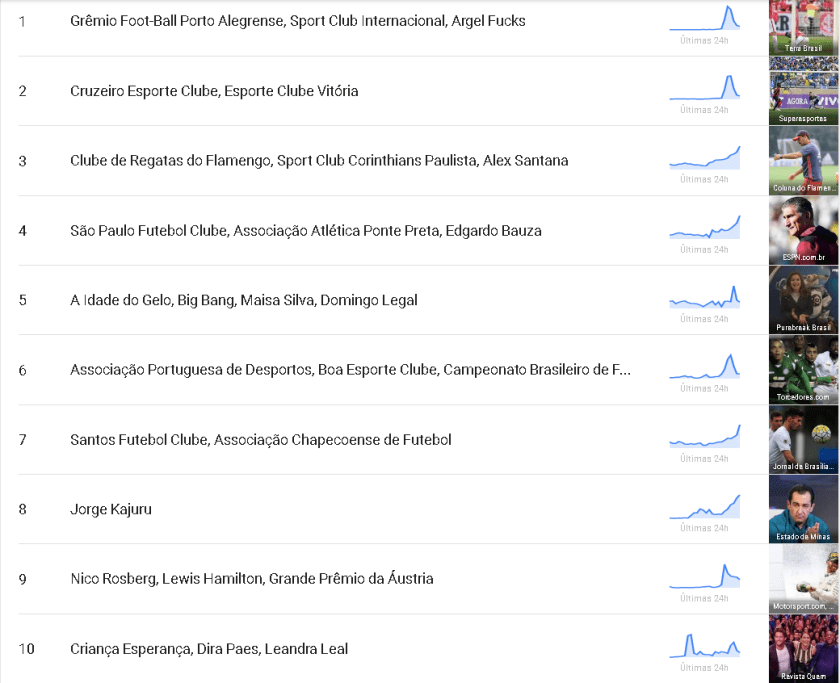Click the ESPN.com.br source thumbnail

pyautogui.click(x=803, y=231)
